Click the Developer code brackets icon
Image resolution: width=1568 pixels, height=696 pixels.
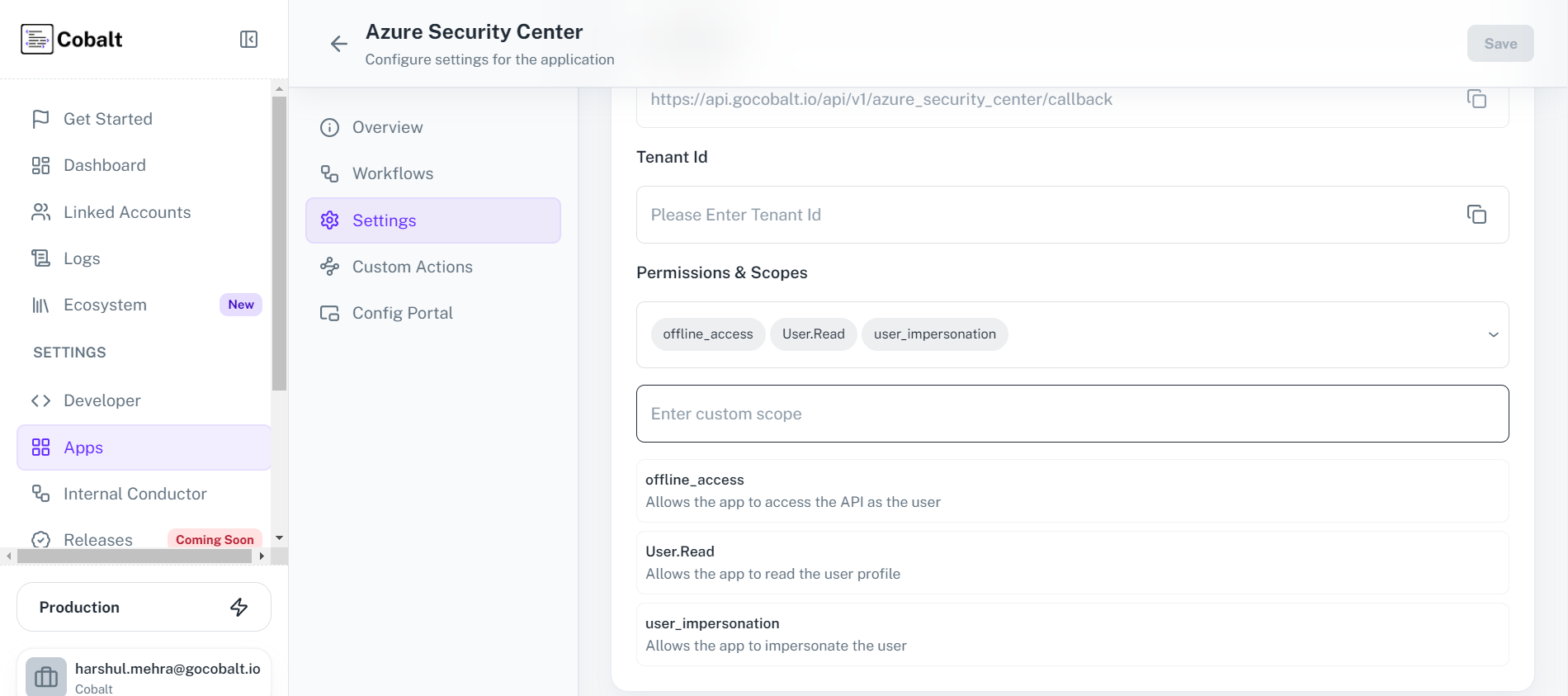40,400
